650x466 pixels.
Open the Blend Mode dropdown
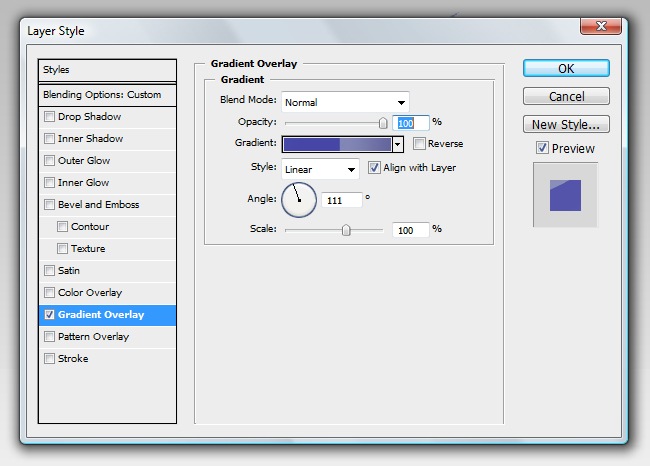pyautogui.click(x=345, y=102)
